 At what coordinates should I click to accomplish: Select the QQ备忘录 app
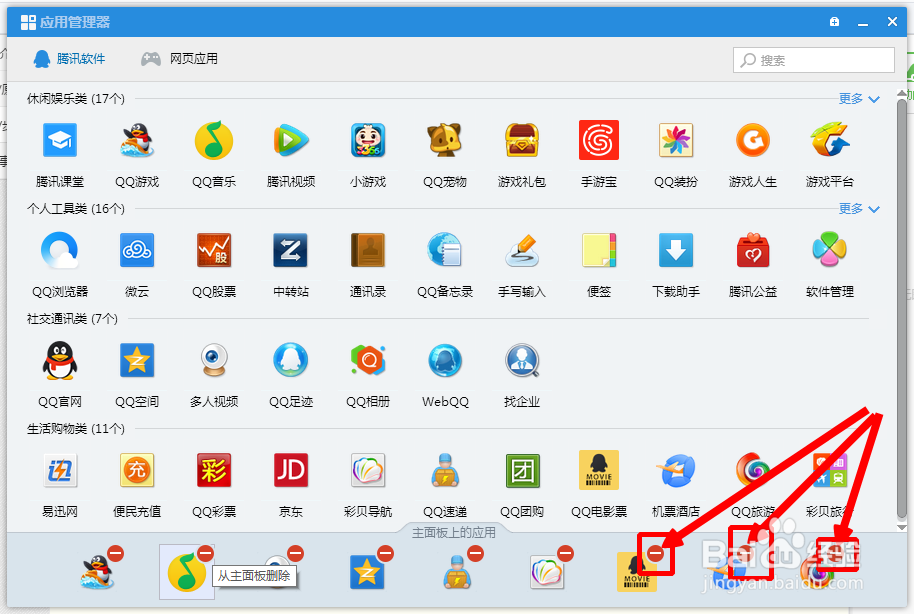tap(445, 250)
